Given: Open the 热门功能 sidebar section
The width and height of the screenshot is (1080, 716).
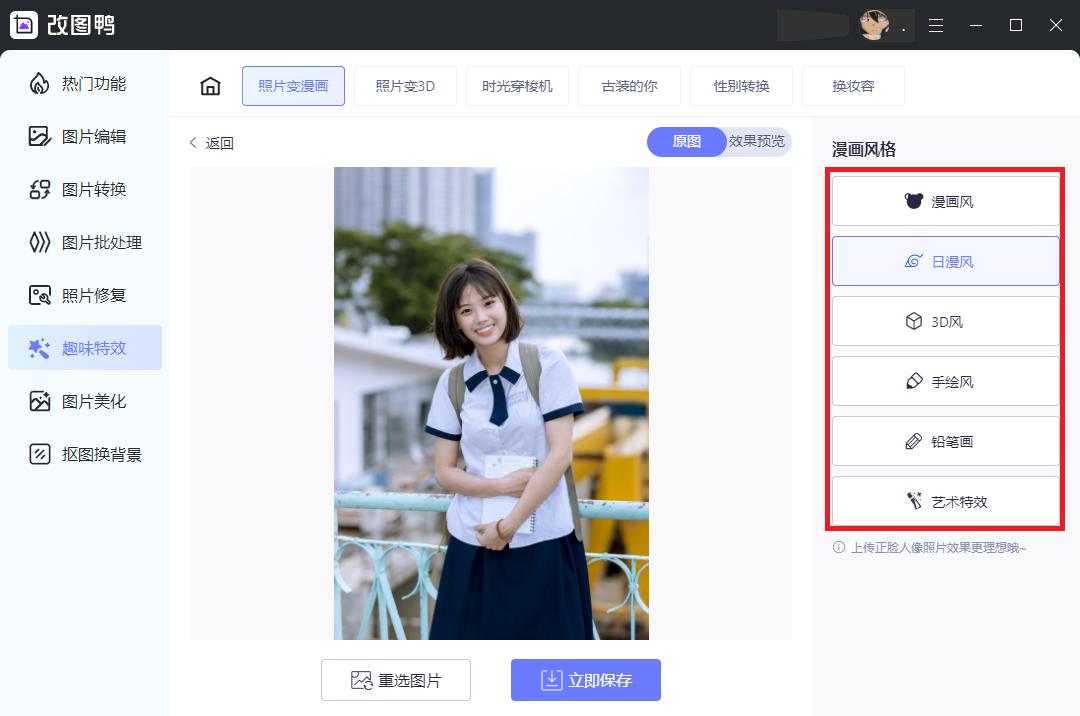Looking at the screenshot, I should 85,84.
